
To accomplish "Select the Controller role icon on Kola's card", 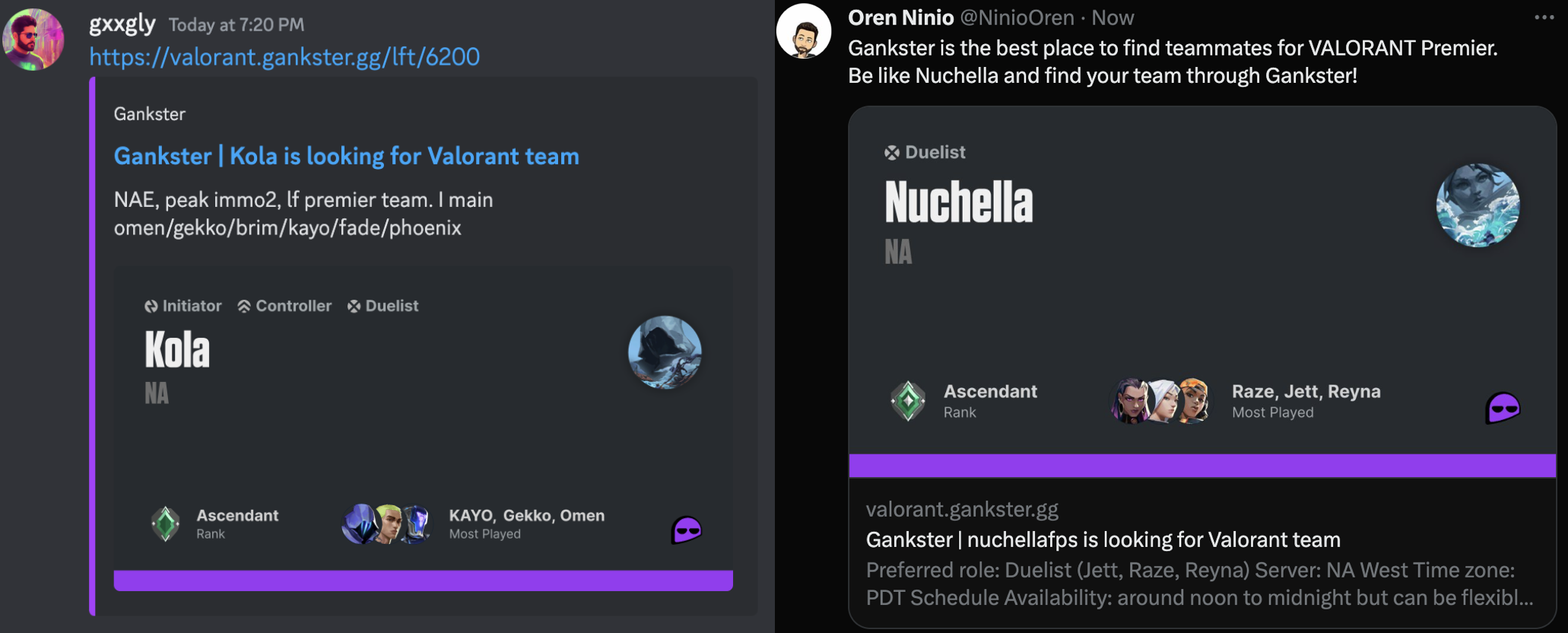I will point(244,306).
